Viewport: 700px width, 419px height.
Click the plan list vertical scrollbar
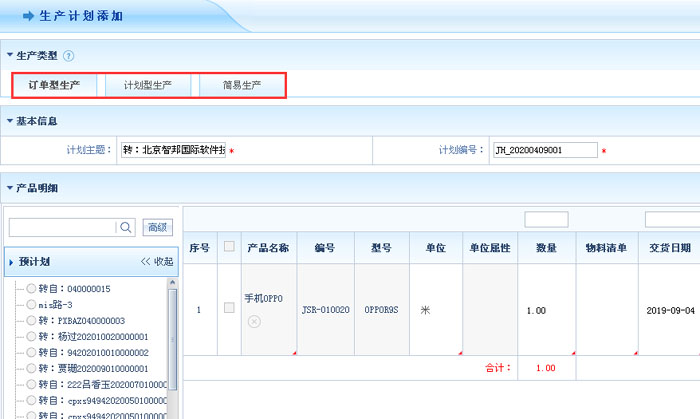pos(172,340)
